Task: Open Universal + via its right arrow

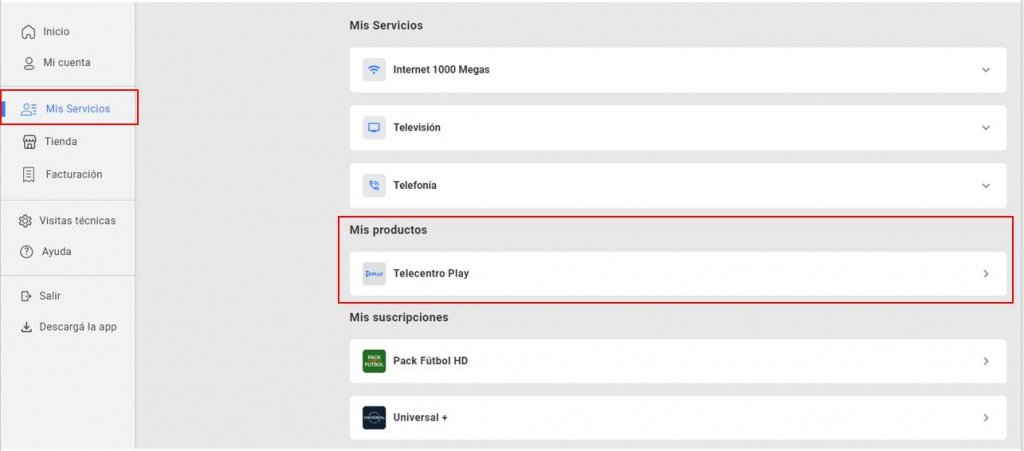Action: [986, 418]
